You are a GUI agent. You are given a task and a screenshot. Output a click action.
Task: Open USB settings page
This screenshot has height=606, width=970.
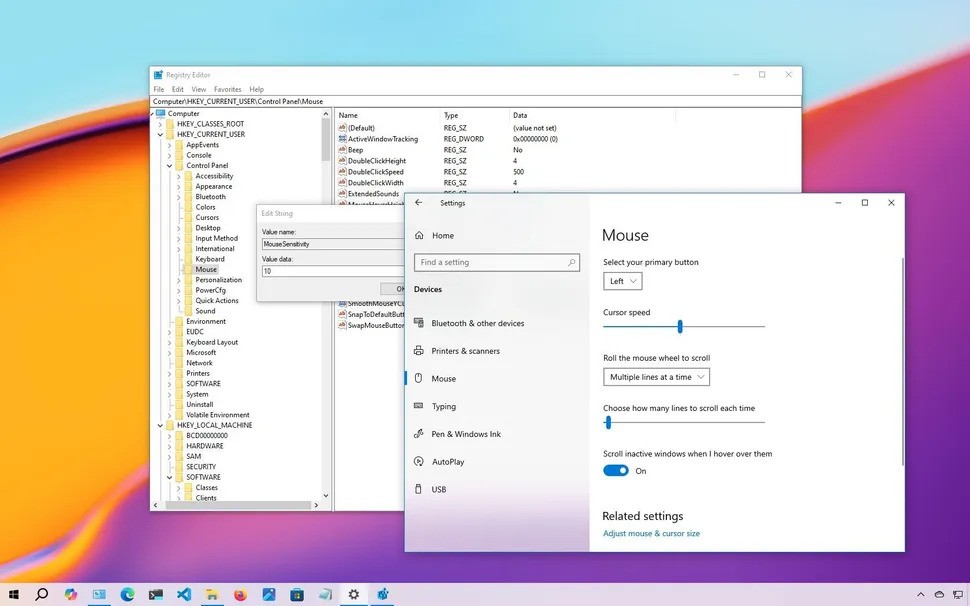coord(438,490)
